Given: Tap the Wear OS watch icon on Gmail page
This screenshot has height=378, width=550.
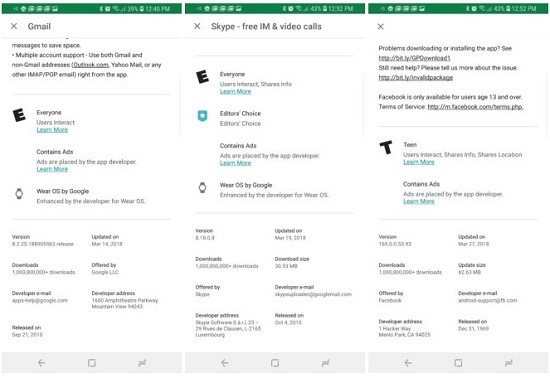Looking at the screenshot, I should 19,193.
